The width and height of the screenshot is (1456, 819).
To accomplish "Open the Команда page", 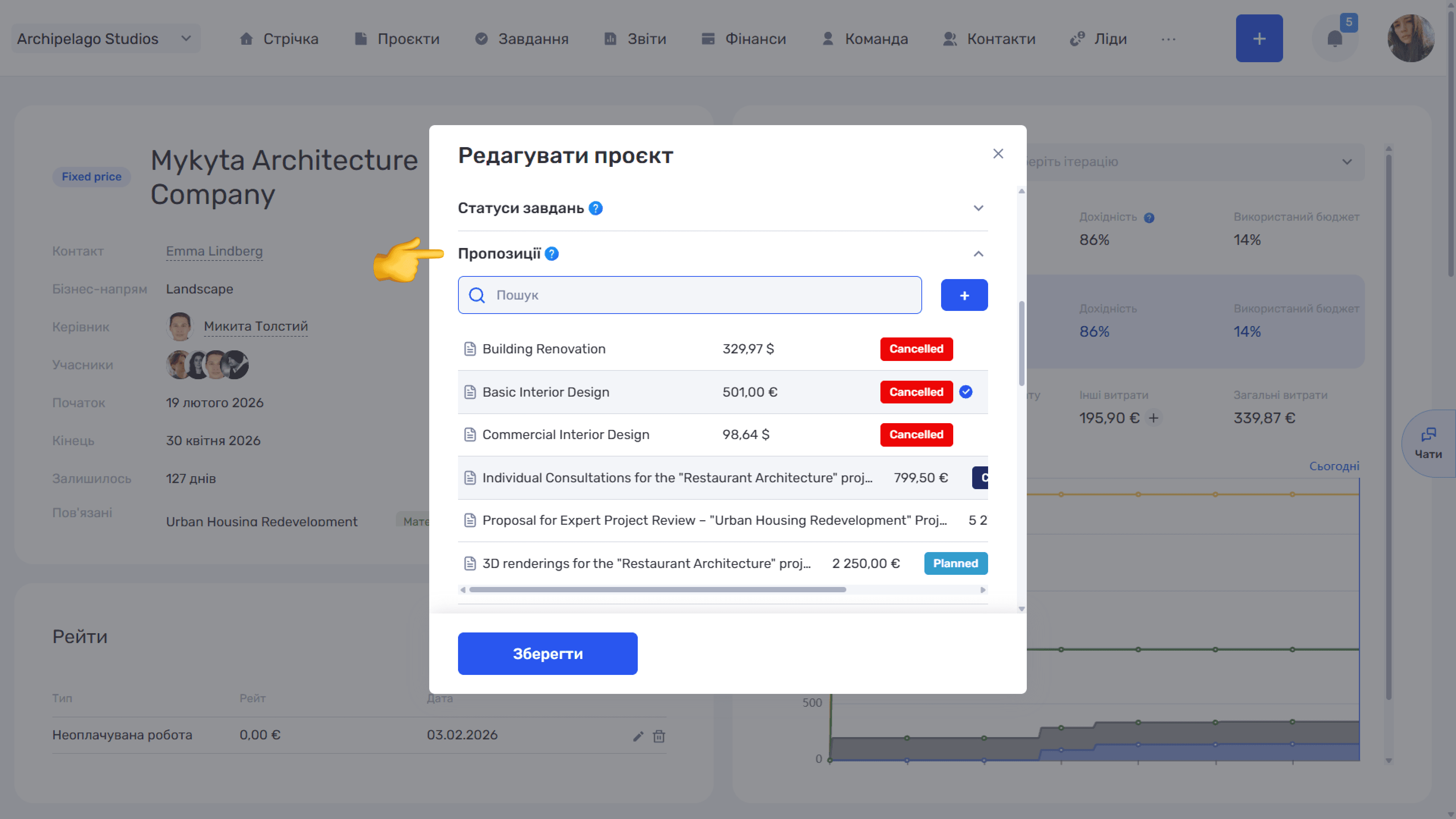I will [865, 38].
